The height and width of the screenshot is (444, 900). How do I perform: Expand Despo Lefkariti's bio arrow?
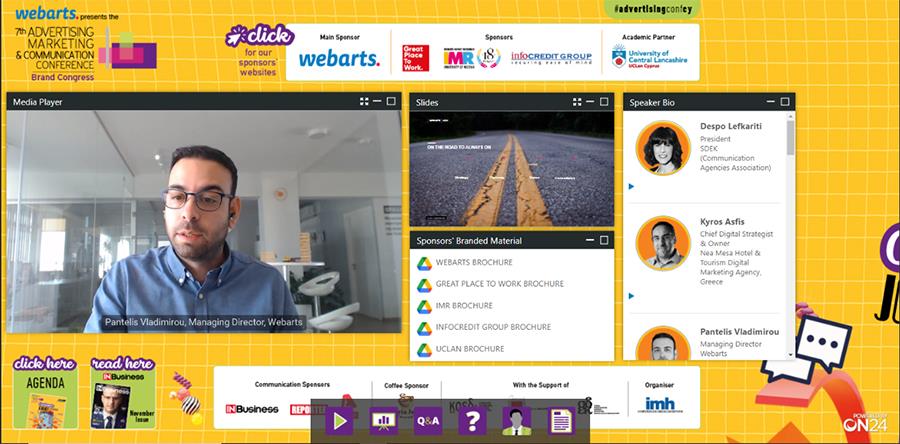pos(631,186)
